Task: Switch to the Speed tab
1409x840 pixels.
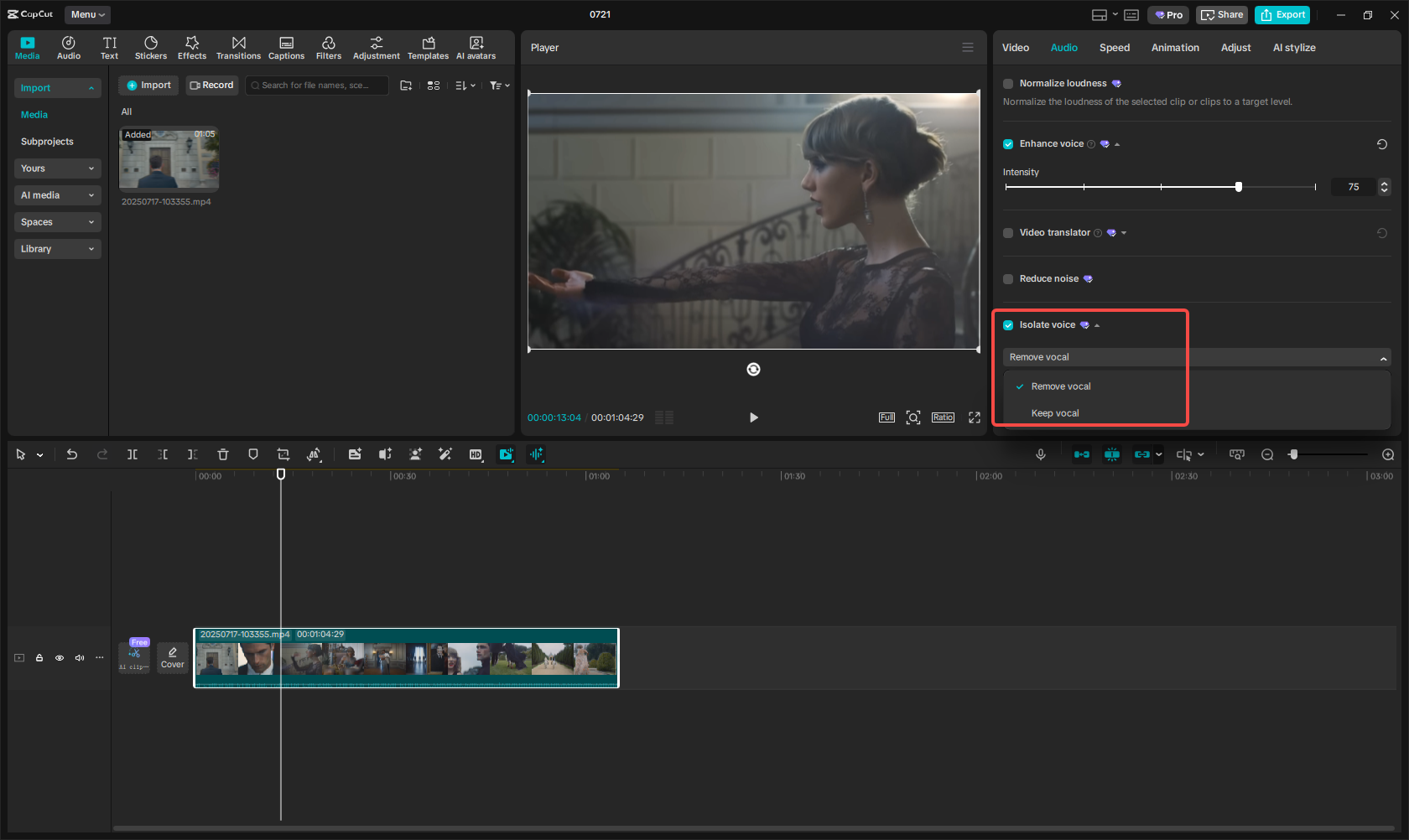Action: pos(1114,48)
